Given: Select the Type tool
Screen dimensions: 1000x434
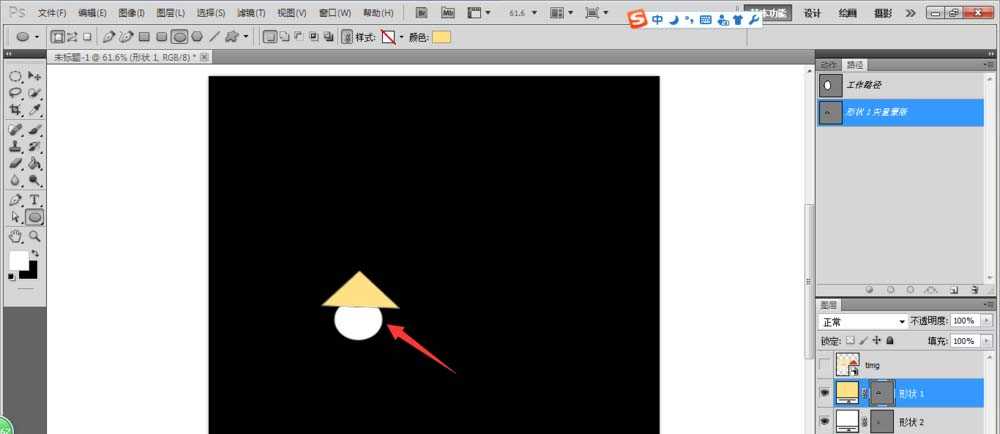Looking at the screenshot, I should 35,200.
